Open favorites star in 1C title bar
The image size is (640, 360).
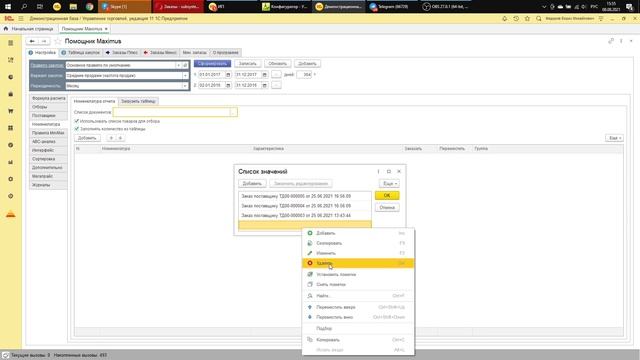527,18
